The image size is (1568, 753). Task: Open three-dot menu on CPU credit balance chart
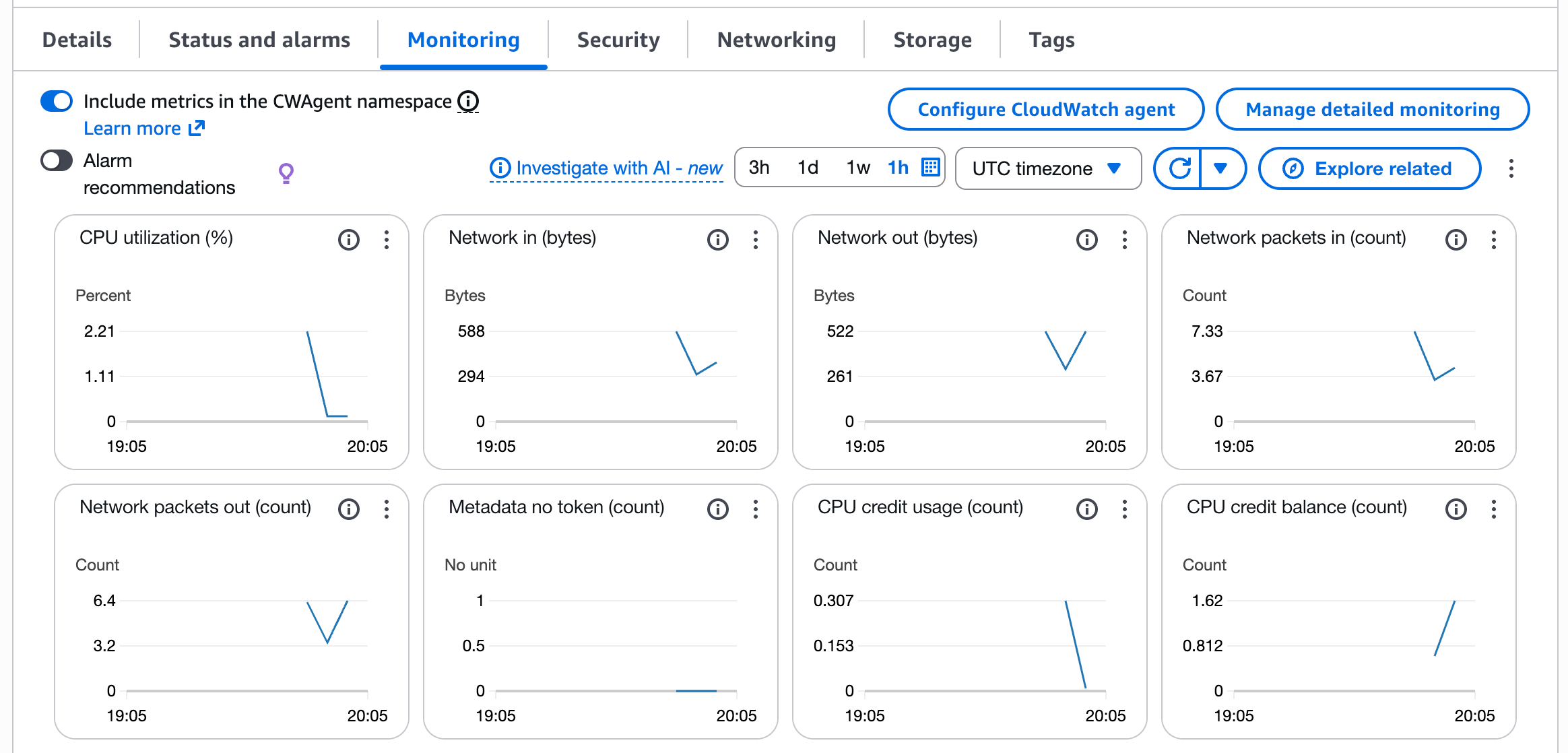(x=1493, y=510)
